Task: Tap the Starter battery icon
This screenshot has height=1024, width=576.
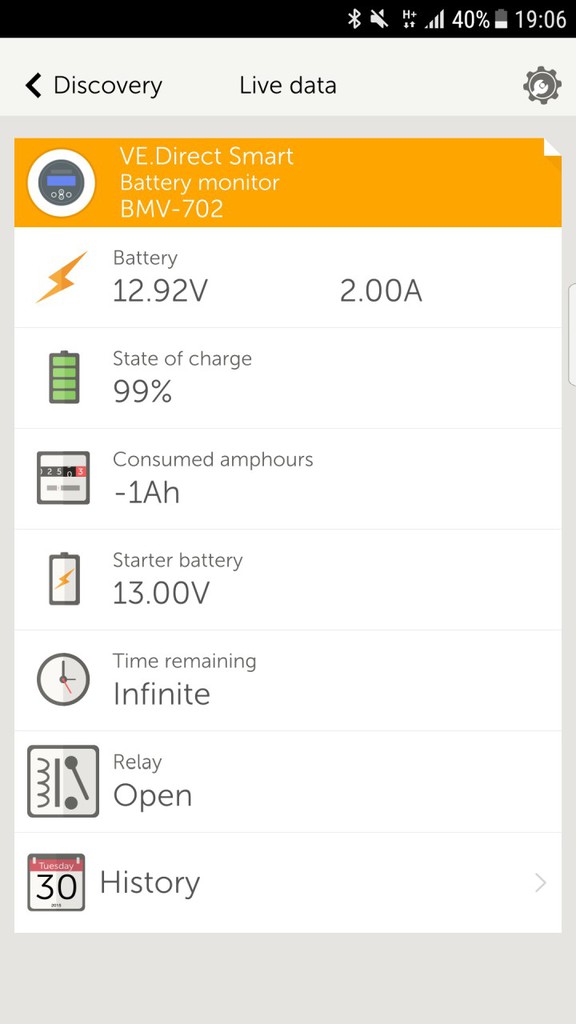Action: click(65, 579)
